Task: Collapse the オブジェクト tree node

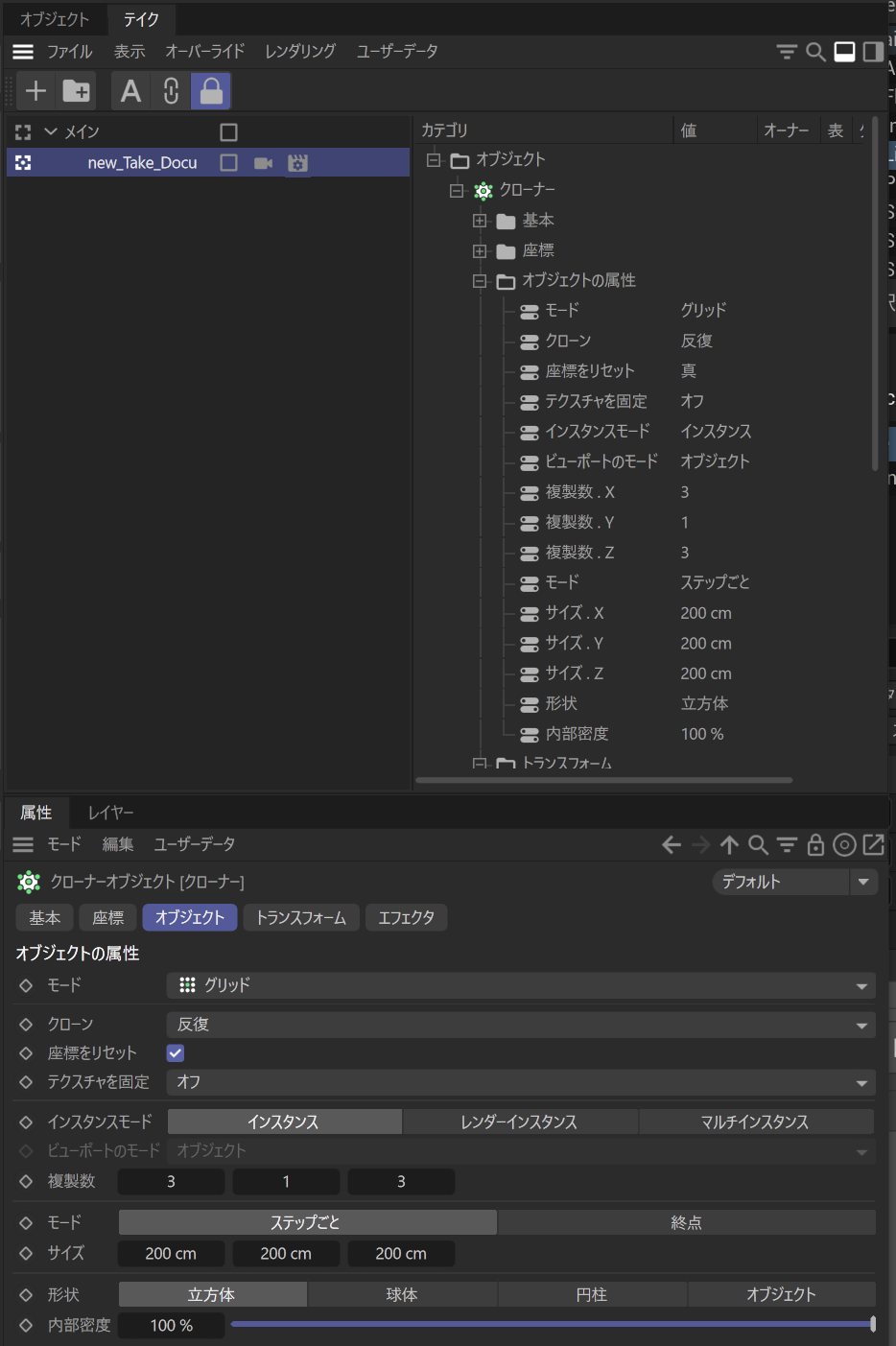Action: coord(434,159)
